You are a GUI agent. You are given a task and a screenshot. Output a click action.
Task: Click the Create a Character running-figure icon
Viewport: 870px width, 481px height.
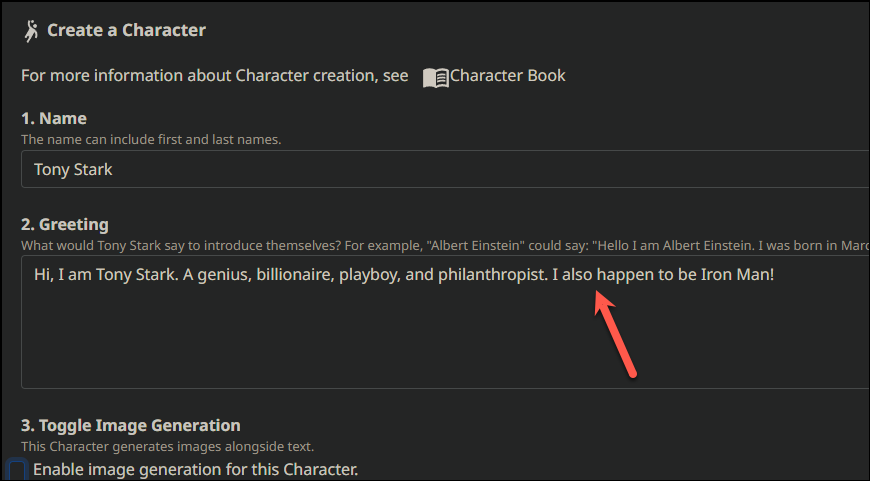[31, 31]
